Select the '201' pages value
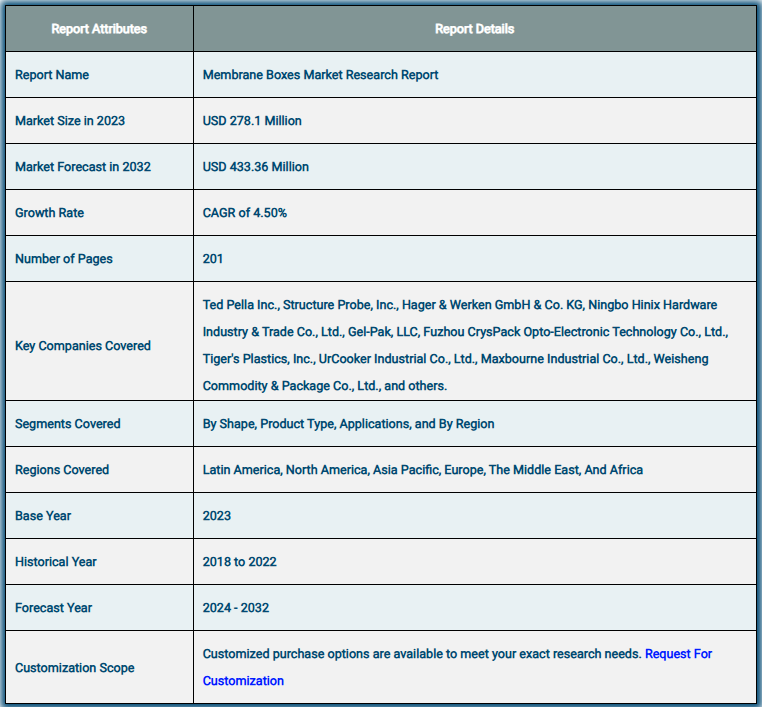Screen dimensions: 762x707 tap(212, 259)
